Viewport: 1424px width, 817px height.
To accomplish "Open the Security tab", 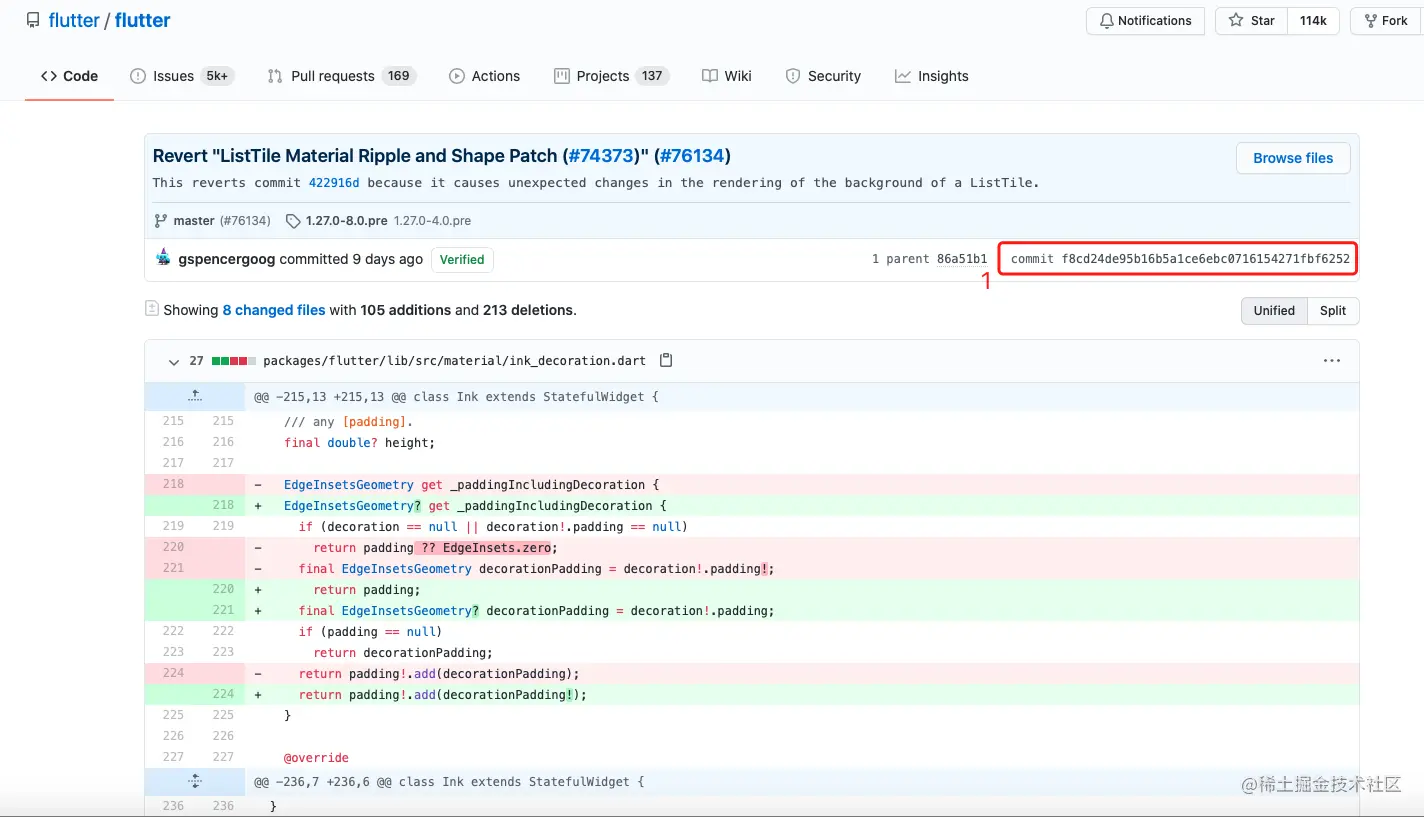I will (x=823, y=76).
